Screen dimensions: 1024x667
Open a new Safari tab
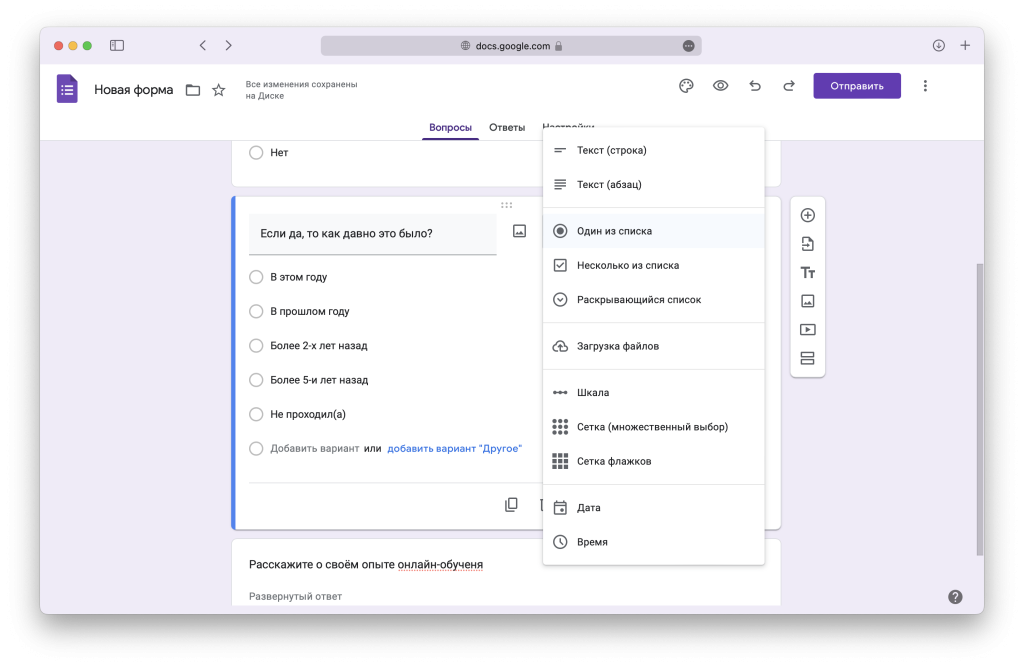tap(965, 45)
